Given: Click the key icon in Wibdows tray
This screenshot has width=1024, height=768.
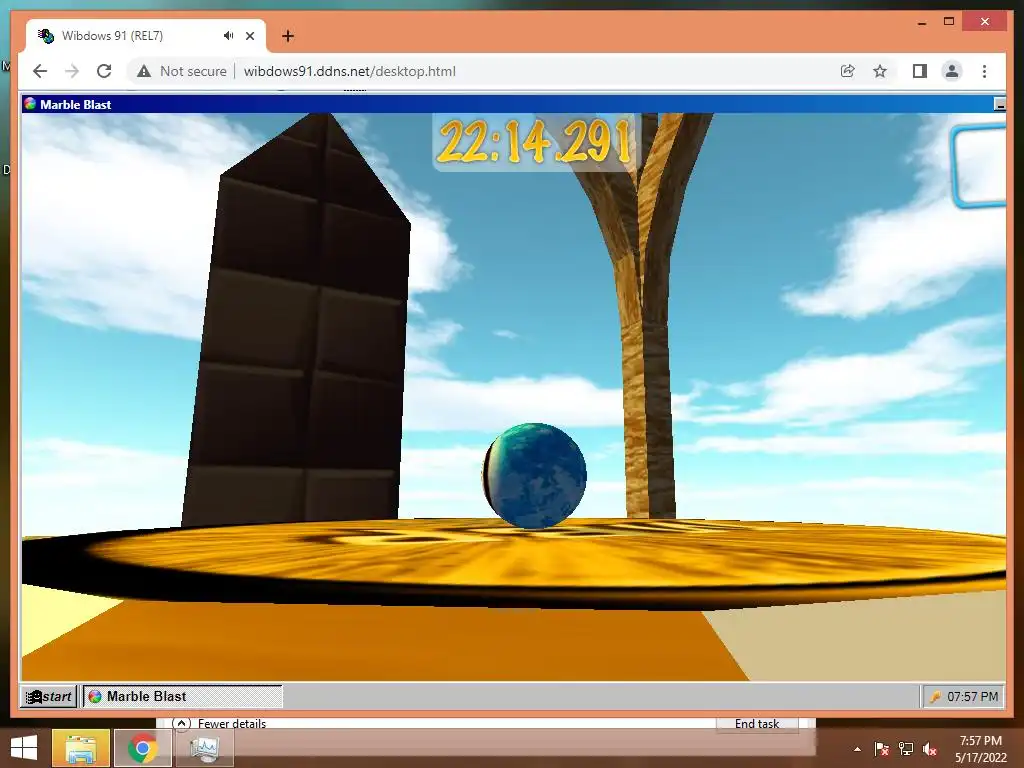Looking at the screenshot, I should (x=935, y=697).
